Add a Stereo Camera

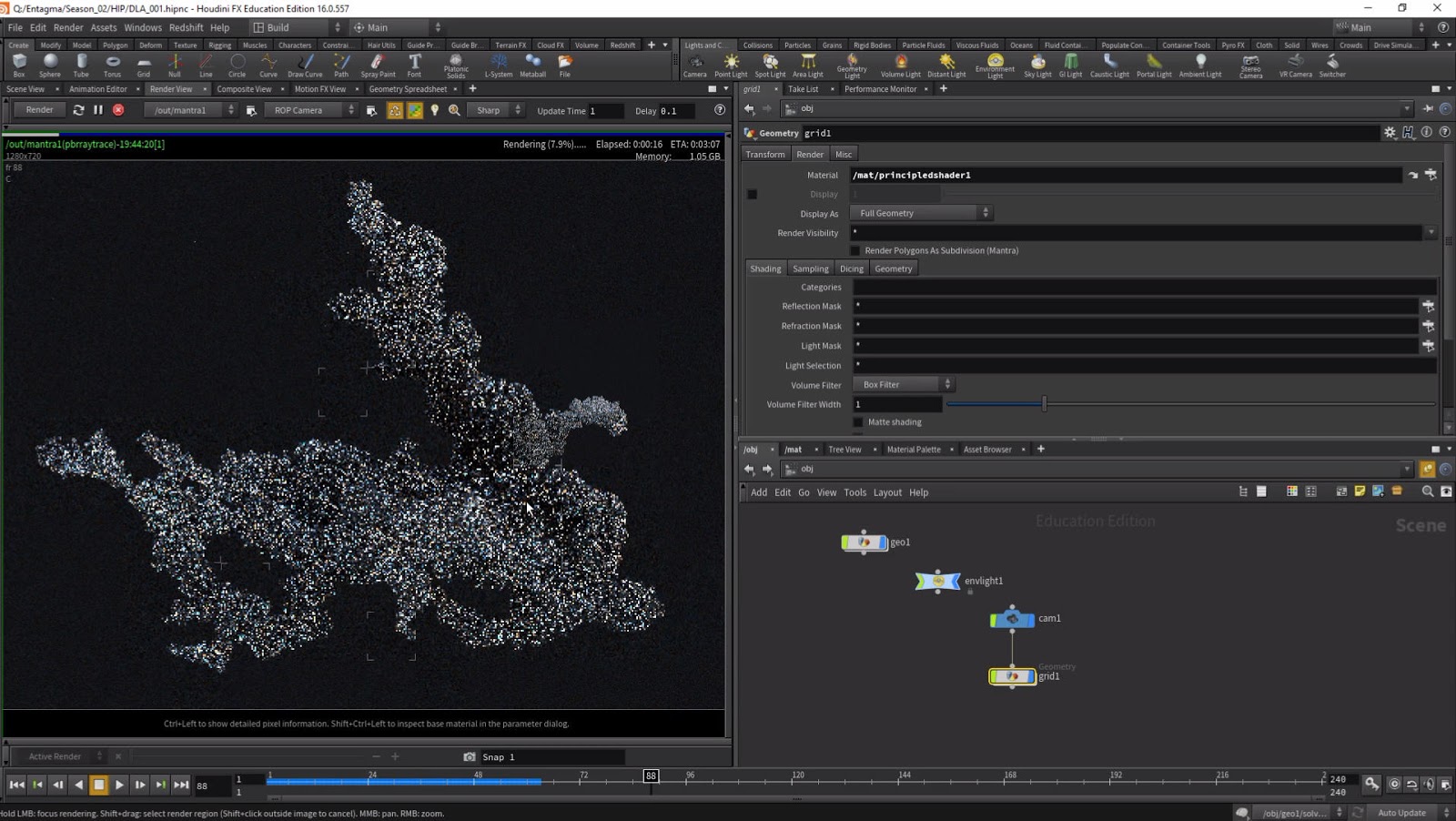click(1251, 66)
